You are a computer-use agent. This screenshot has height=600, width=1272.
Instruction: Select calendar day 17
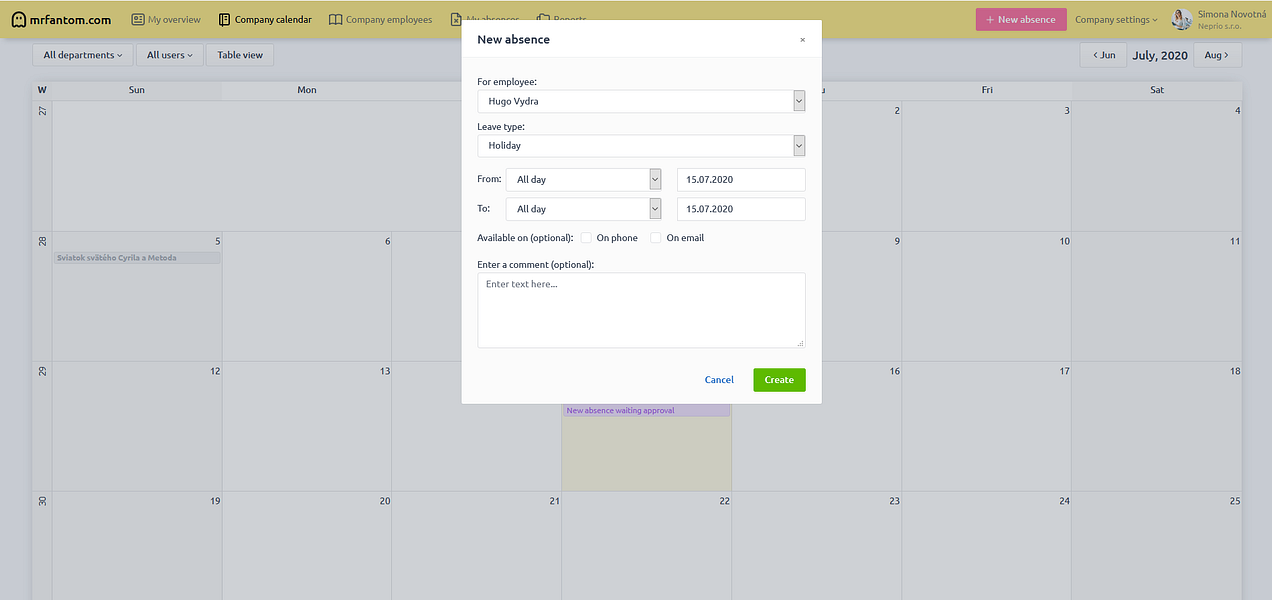tap(986, 425)
